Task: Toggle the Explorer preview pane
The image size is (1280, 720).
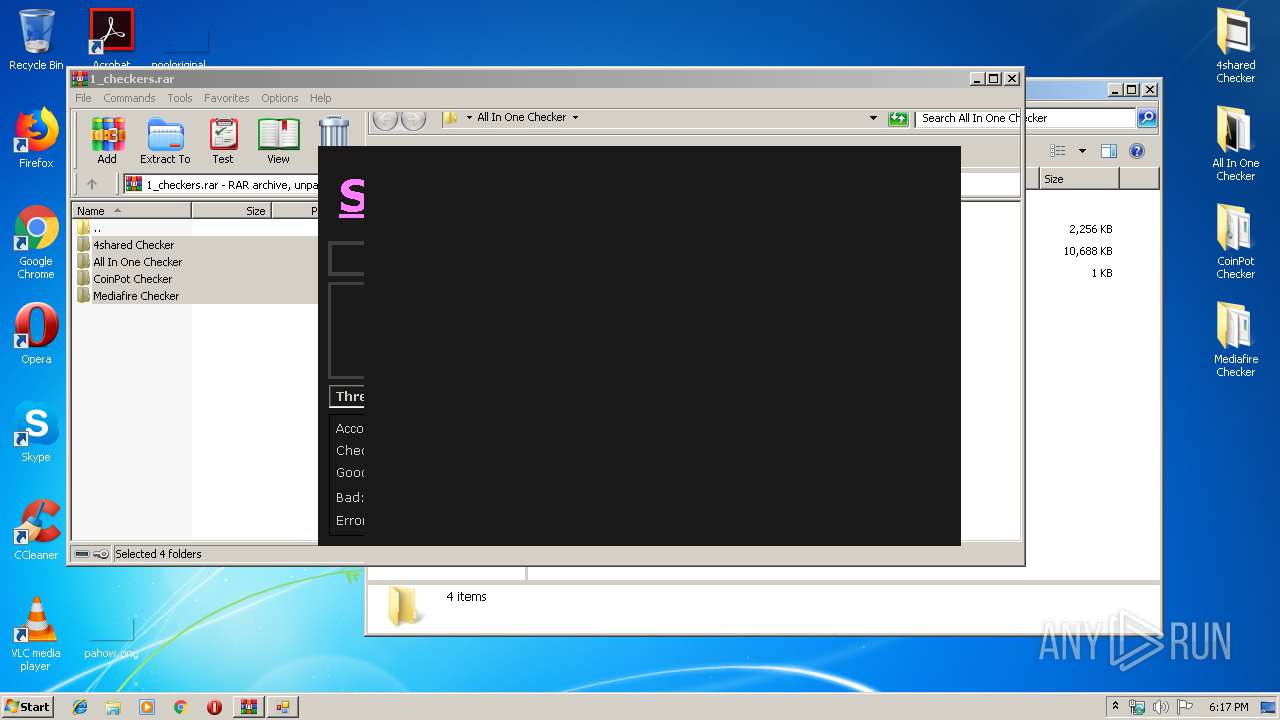Action: 1108,151
